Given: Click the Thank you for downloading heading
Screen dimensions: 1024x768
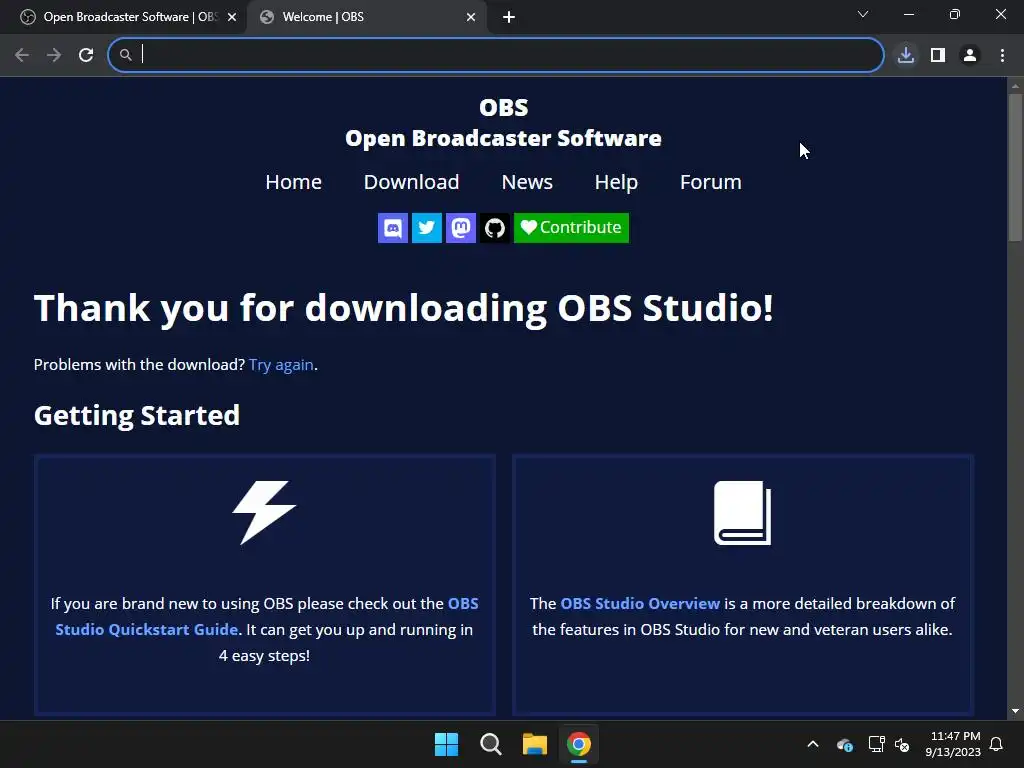Looking at the screenshot, I should (x=404, y=308).
